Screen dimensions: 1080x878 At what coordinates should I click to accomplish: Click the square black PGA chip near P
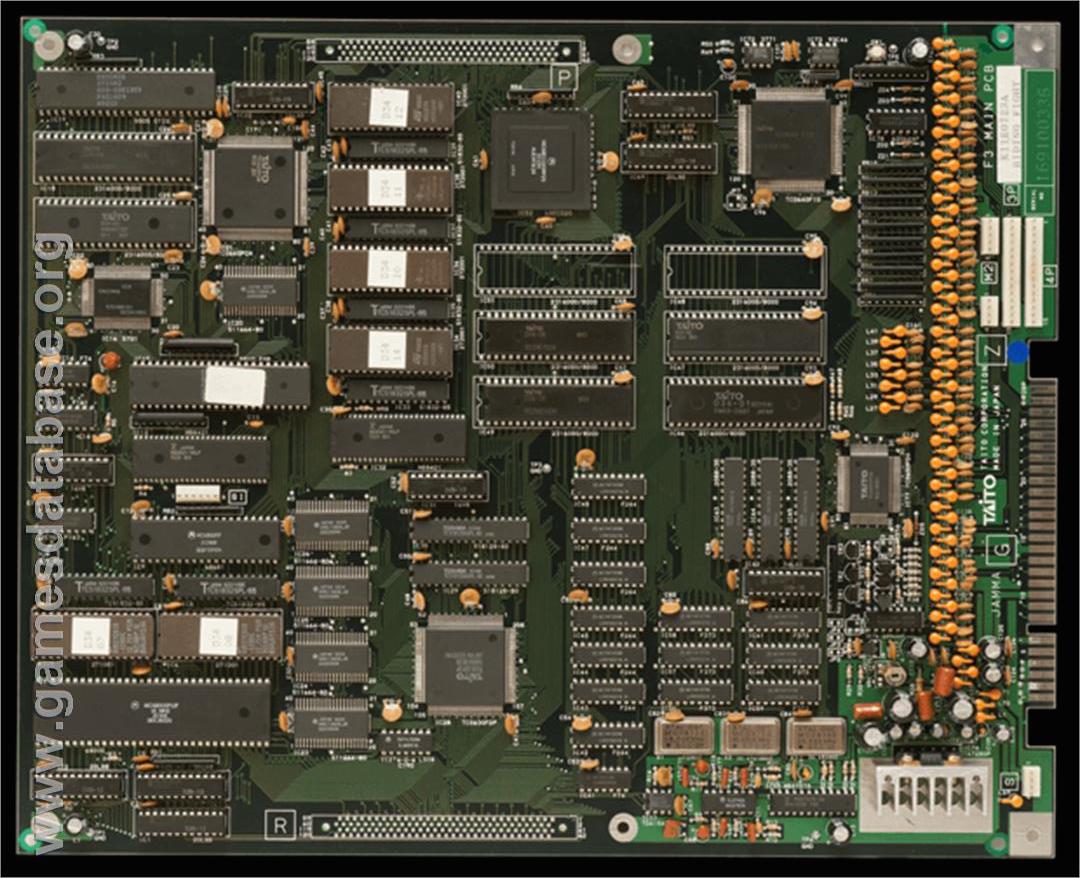click(x=541, y=160)
